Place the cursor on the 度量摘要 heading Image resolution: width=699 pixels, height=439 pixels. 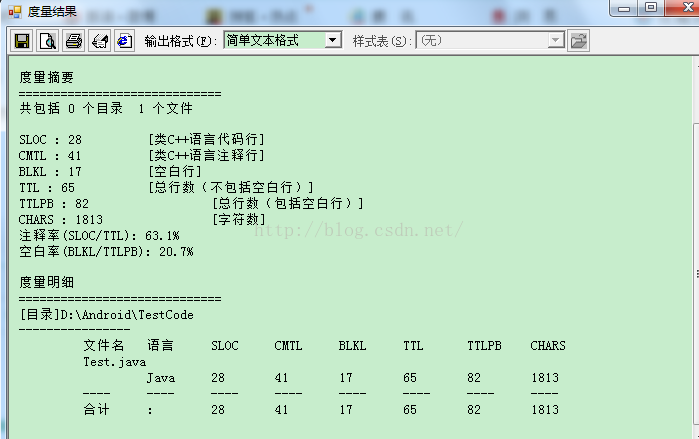[x=46, y=77]
